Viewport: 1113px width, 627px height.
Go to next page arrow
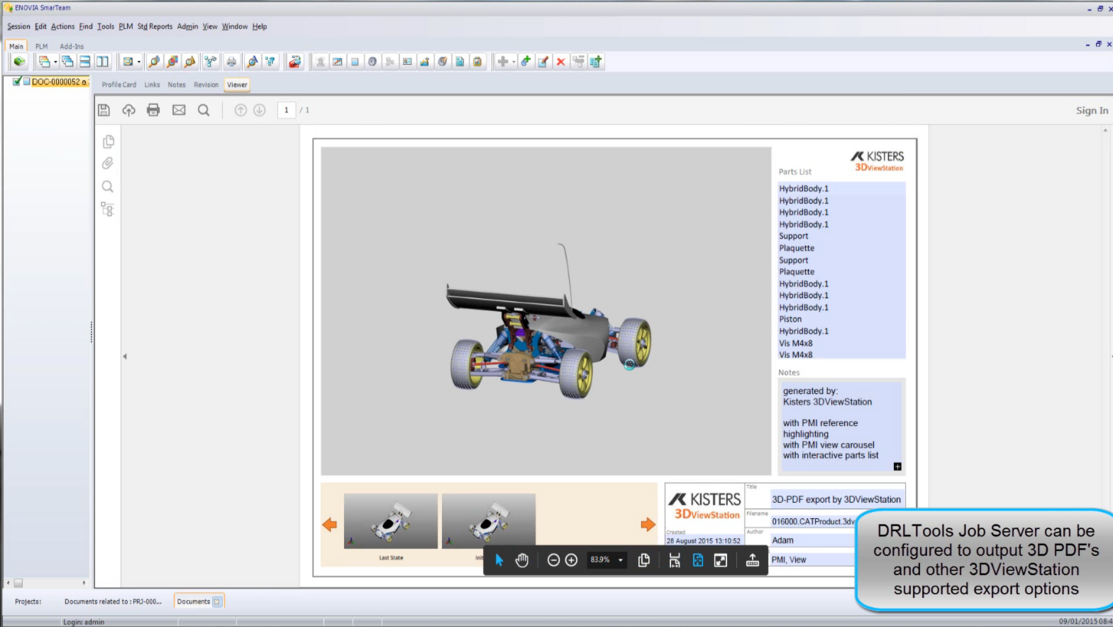pyautogui.click(x=260, y=110)
